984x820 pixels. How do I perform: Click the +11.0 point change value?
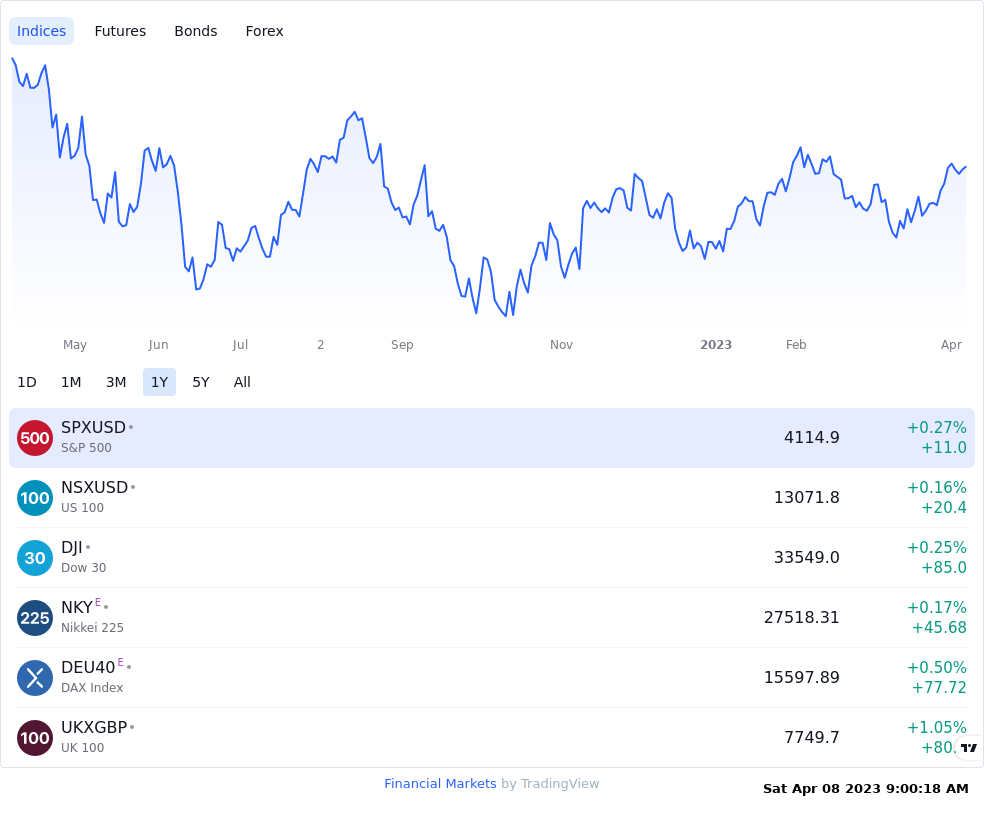(x=944, y=447)
